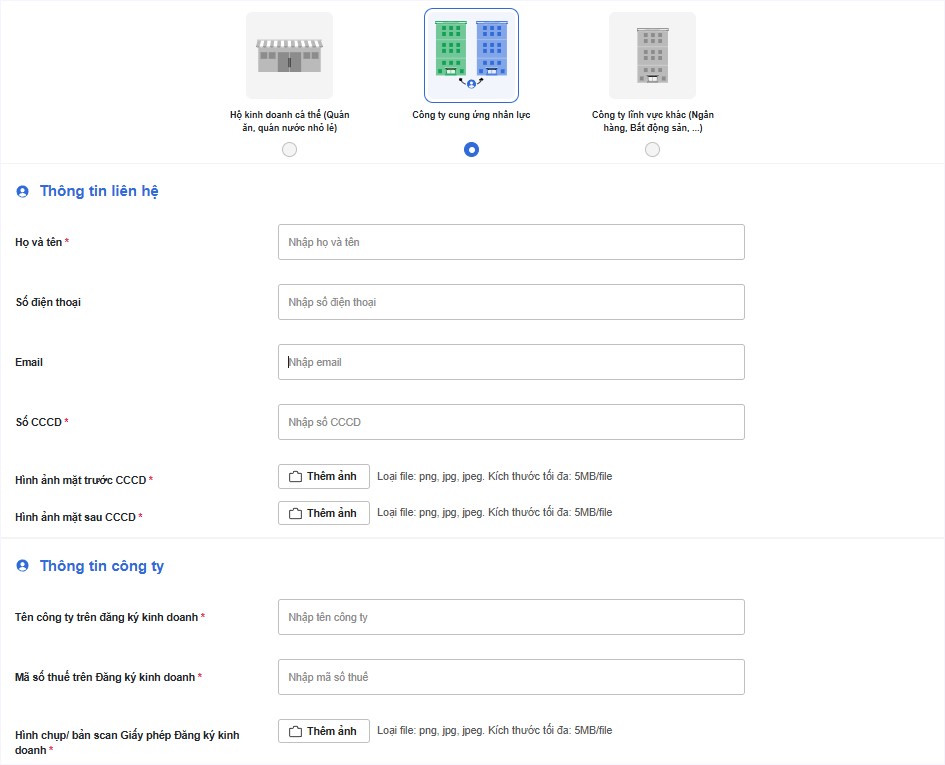Screen dimensions: 945x765
Task: Click the user icon beside Thông tin liên hệ
Action: (x=22, y=192)
